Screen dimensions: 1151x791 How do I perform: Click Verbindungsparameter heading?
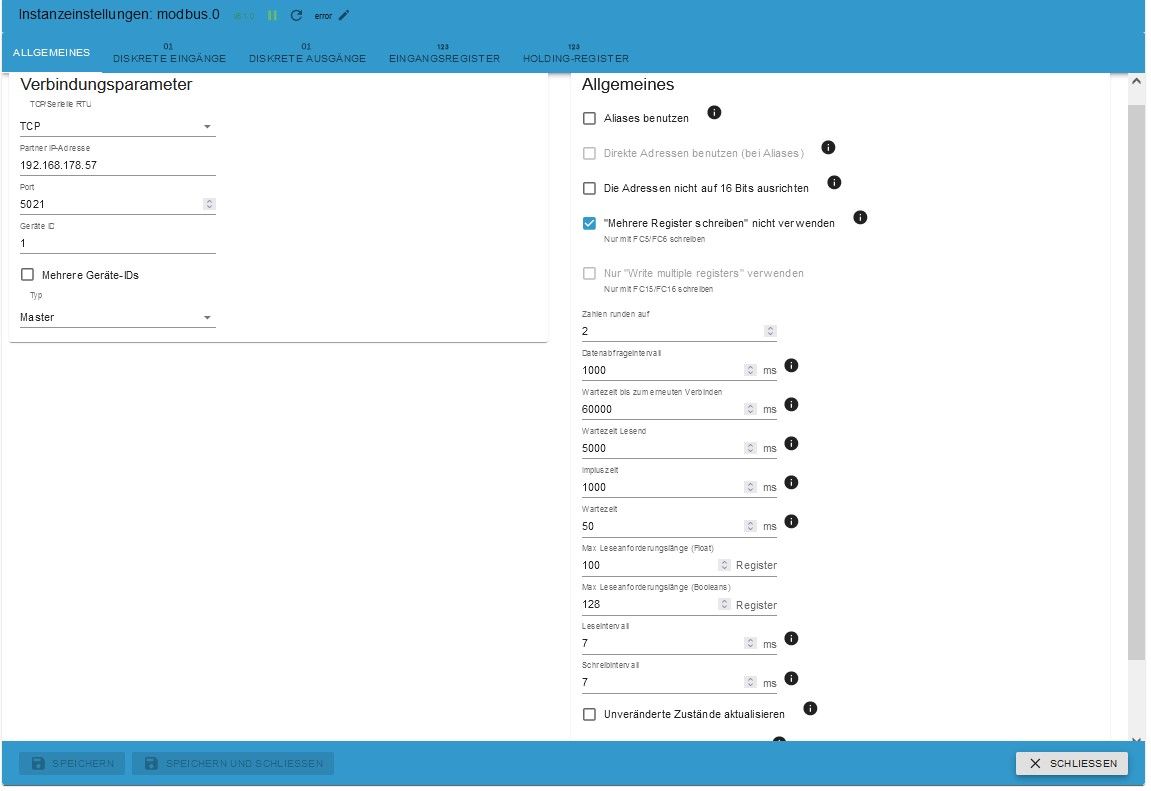[106, 84]
